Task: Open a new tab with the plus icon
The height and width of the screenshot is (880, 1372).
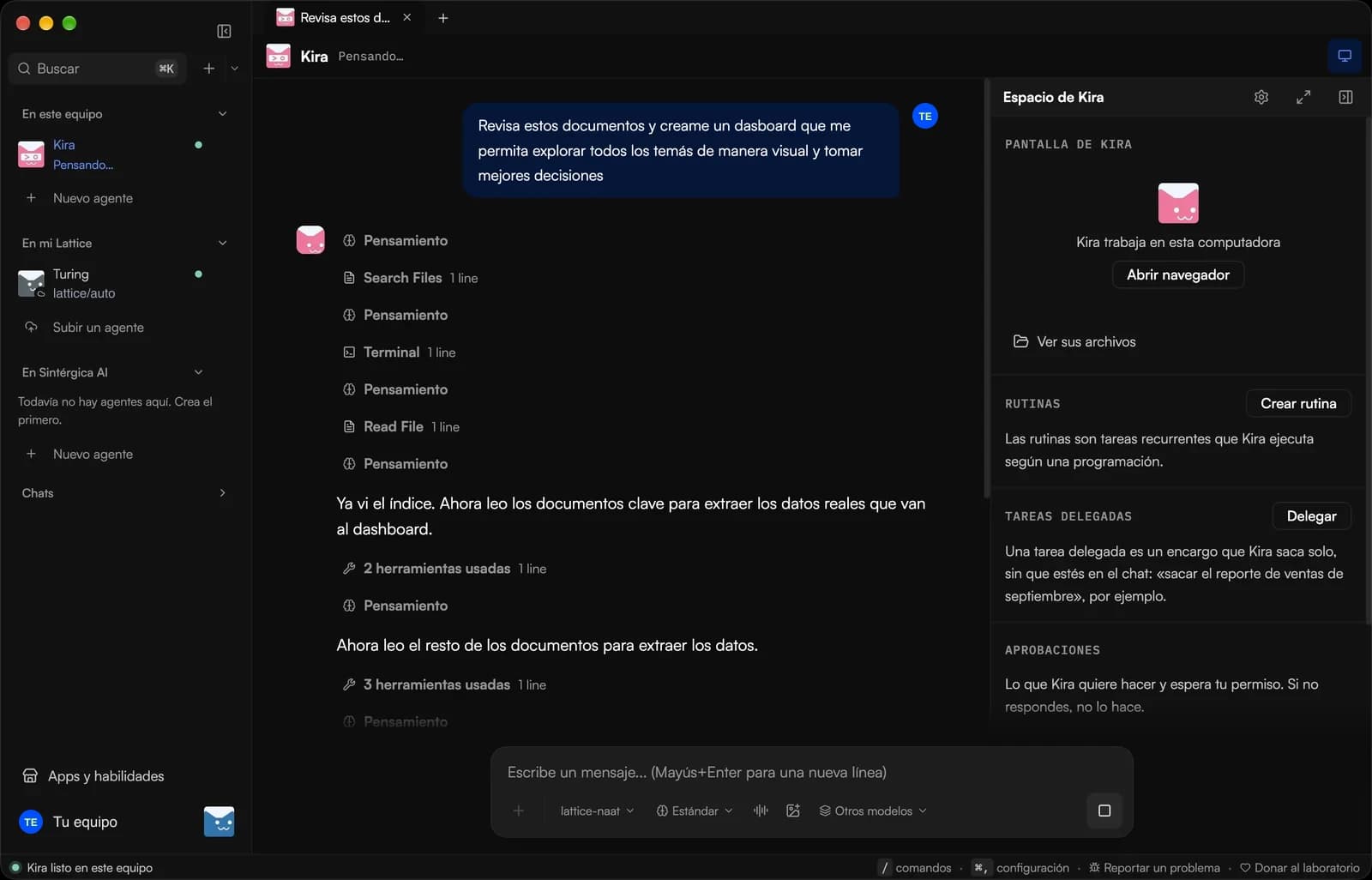Action: (x=442, y=18)
